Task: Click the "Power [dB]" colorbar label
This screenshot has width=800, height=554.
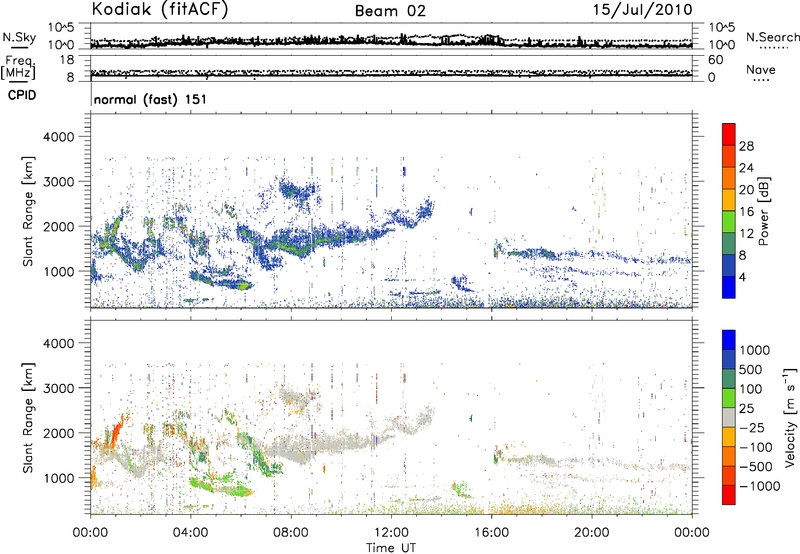Action: (763, 211)
